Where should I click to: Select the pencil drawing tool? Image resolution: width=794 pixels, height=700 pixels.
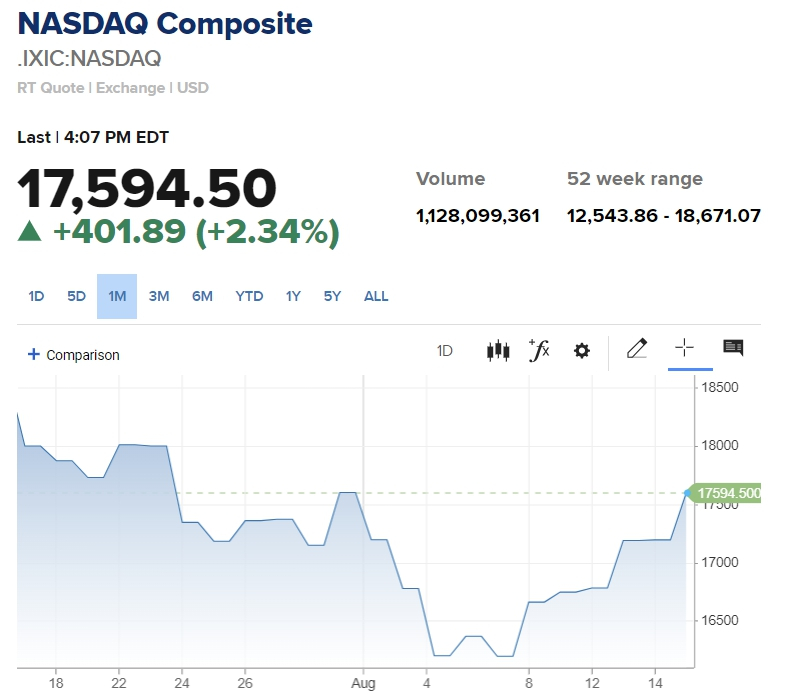pos(637,349)
